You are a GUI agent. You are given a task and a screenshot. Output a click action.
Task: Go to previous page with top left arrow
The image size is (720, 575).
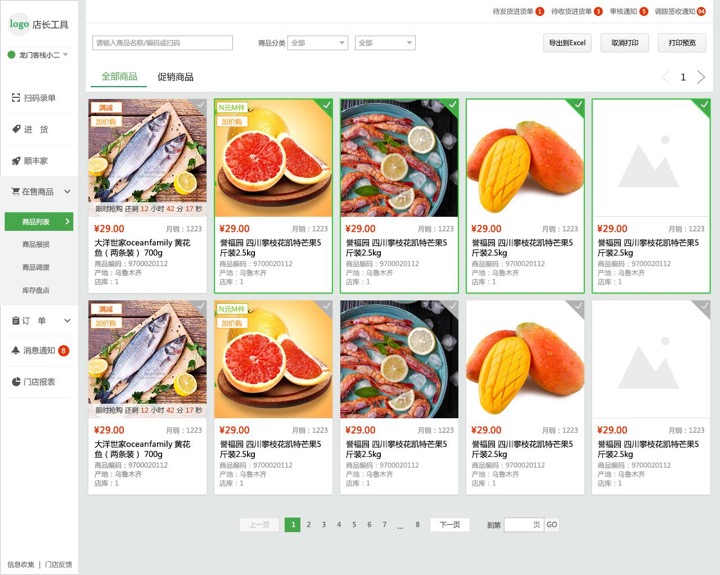coord(666,77)
